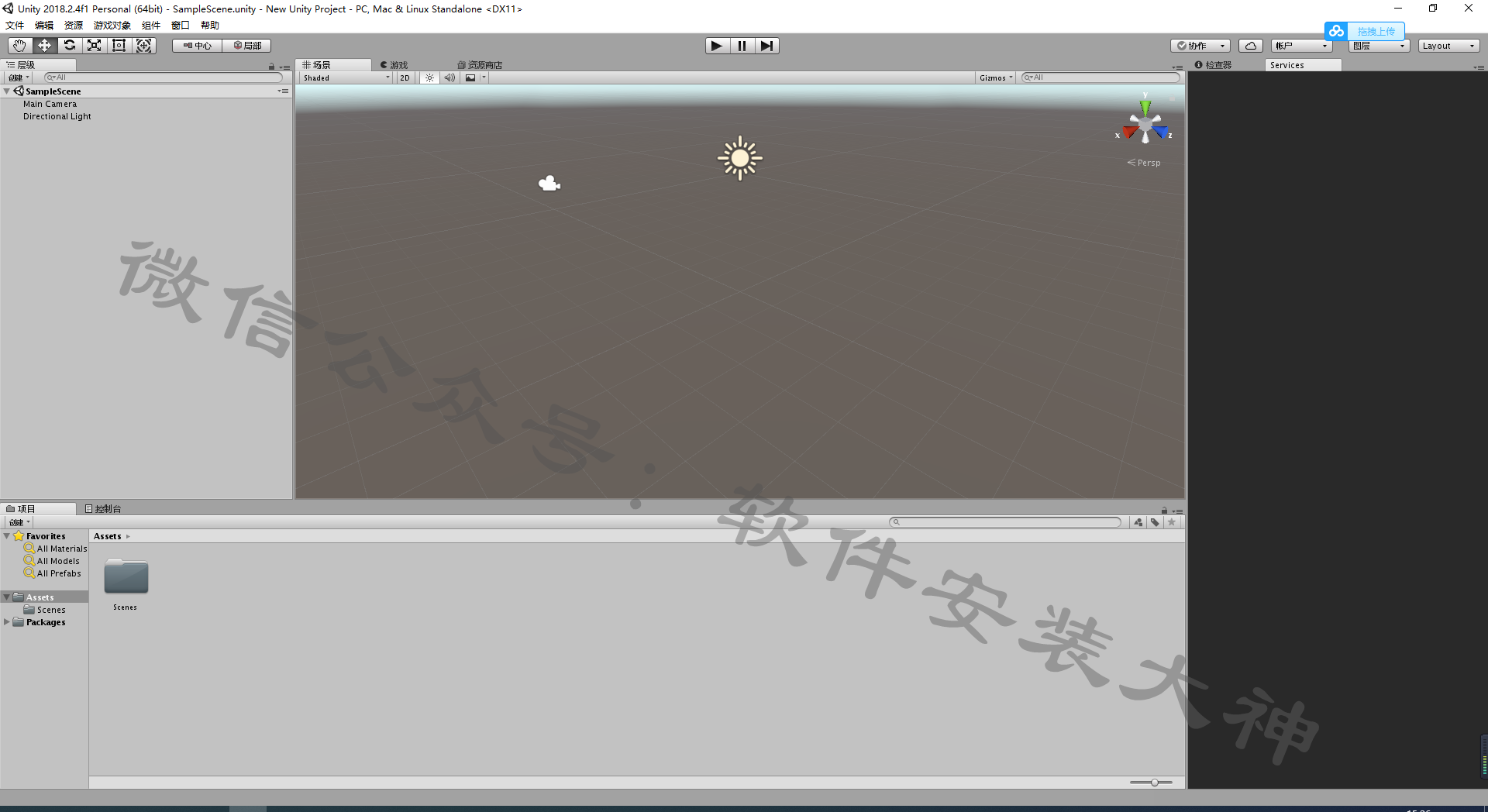This screenshot has height=812, width=1488.
Task: Click the red X axis cone
Action: tap(1129, 132)
